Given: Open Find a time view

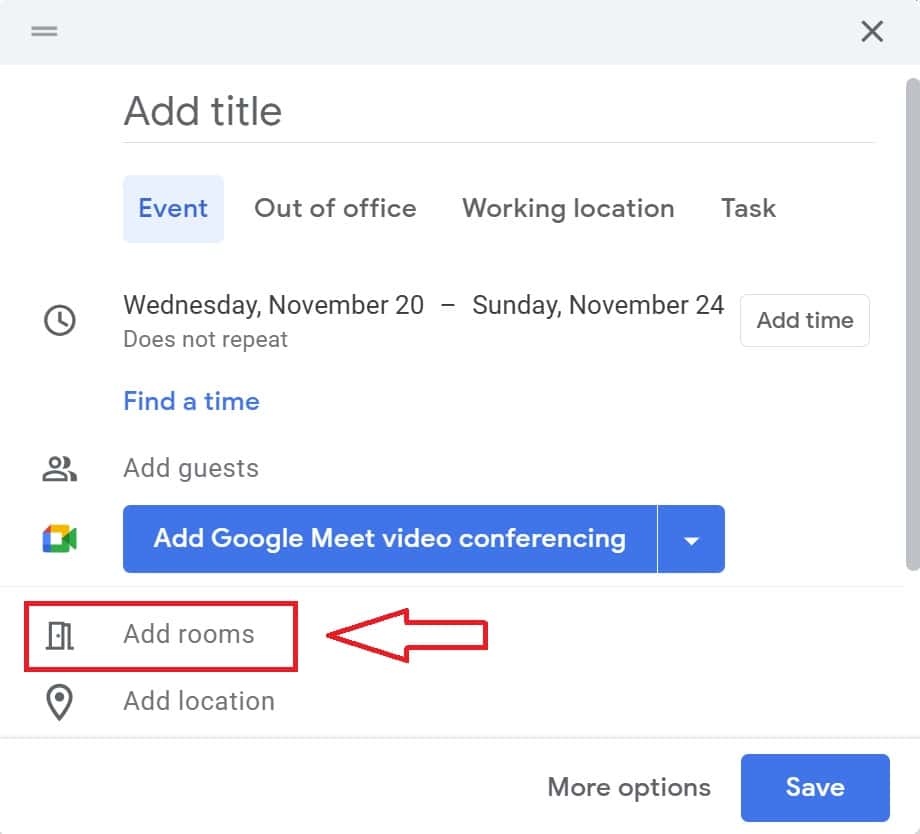Looking at the screenshot, I should [x=191, y=400].
